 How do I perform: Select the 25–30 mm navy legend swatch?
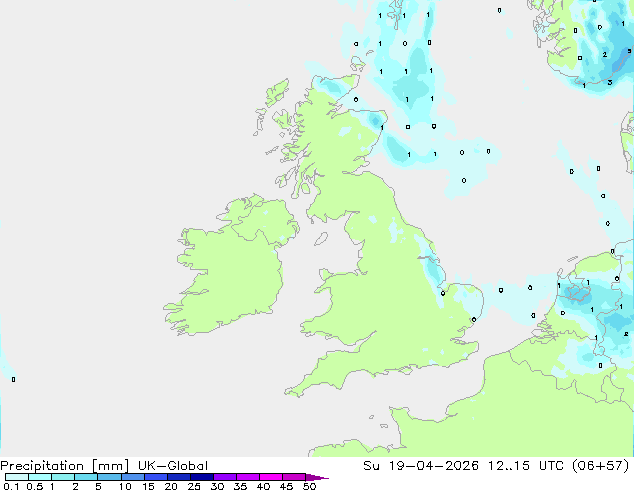pos(201,477)
